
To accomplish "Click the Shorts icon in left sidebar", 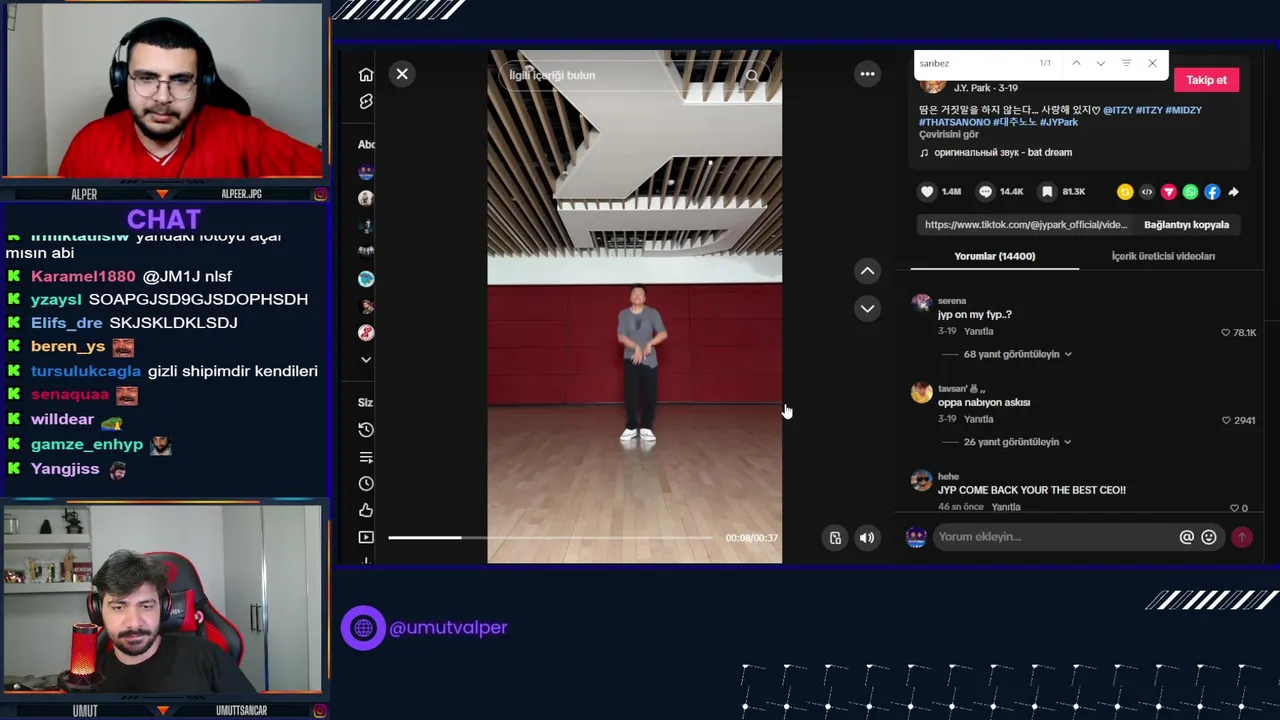I will [x=366, y=102].
